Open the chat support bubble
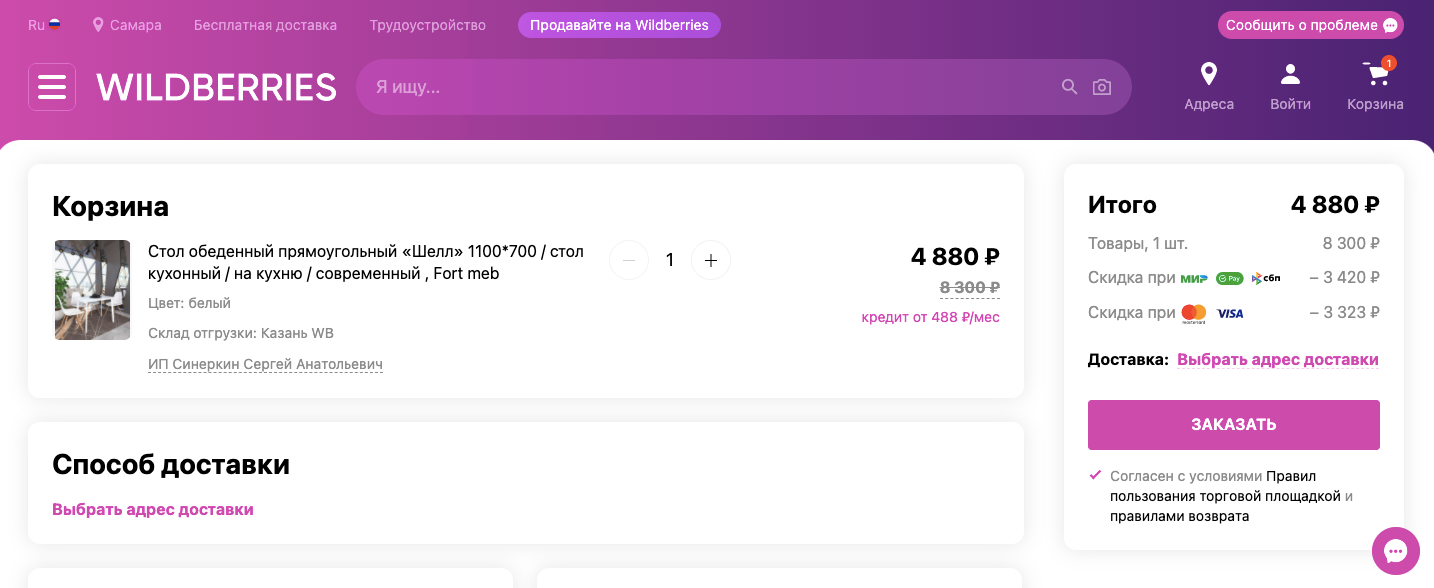 (1396, 551)
